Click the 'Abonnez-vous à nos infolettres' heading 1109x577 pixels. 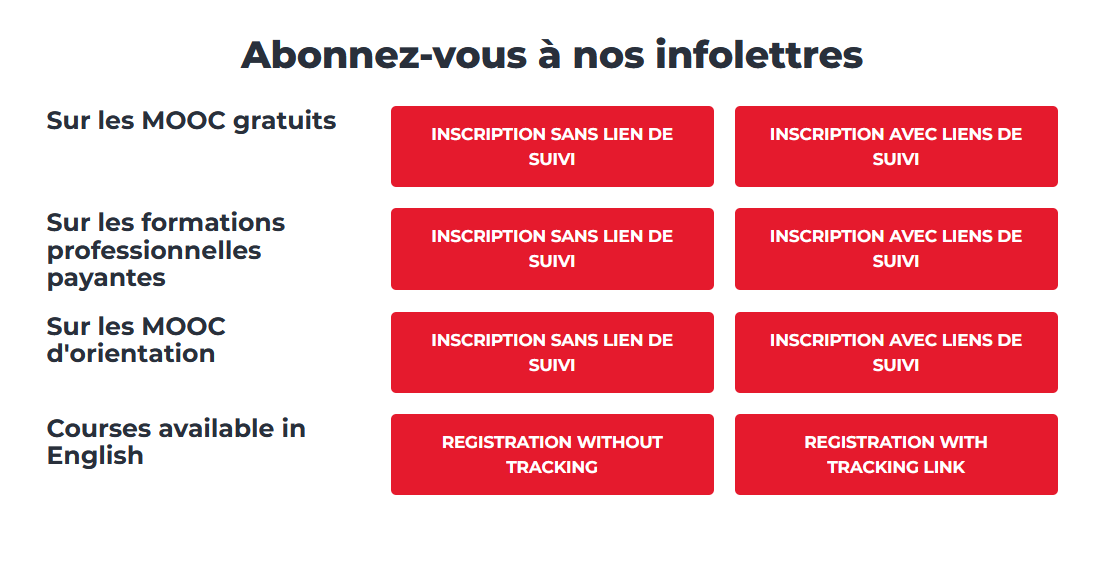click(x=552, y=54)
